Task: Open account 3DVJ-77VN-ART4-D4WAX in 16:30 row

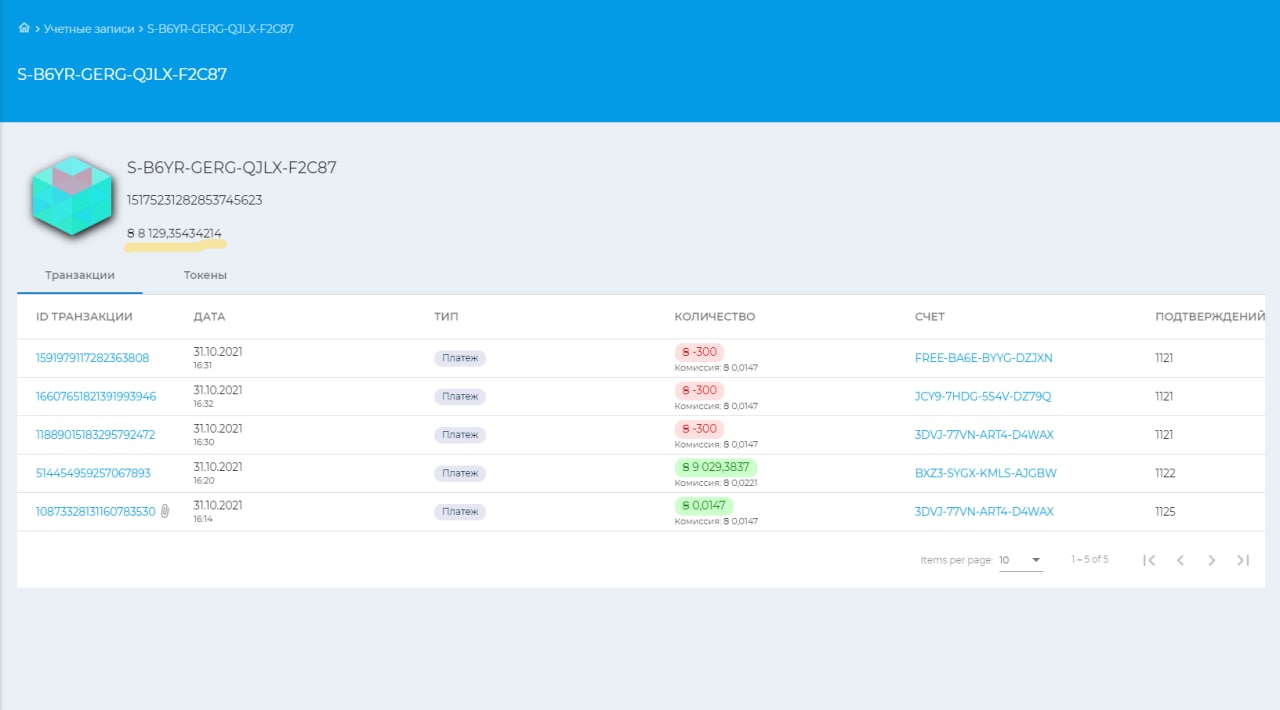Action: (x=984, y=435)
